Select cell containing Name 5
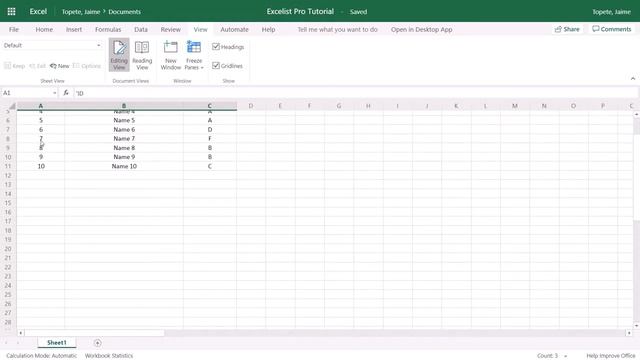640x360 pixels. [x=124, y=120]
